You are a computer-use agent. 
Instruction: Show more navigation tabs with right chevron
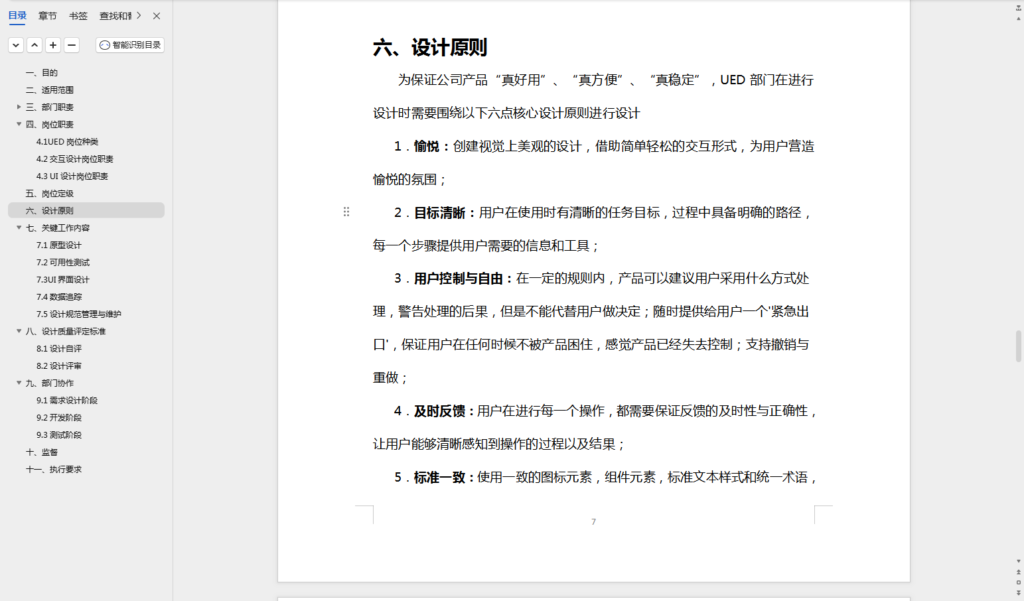click(138, 16)
